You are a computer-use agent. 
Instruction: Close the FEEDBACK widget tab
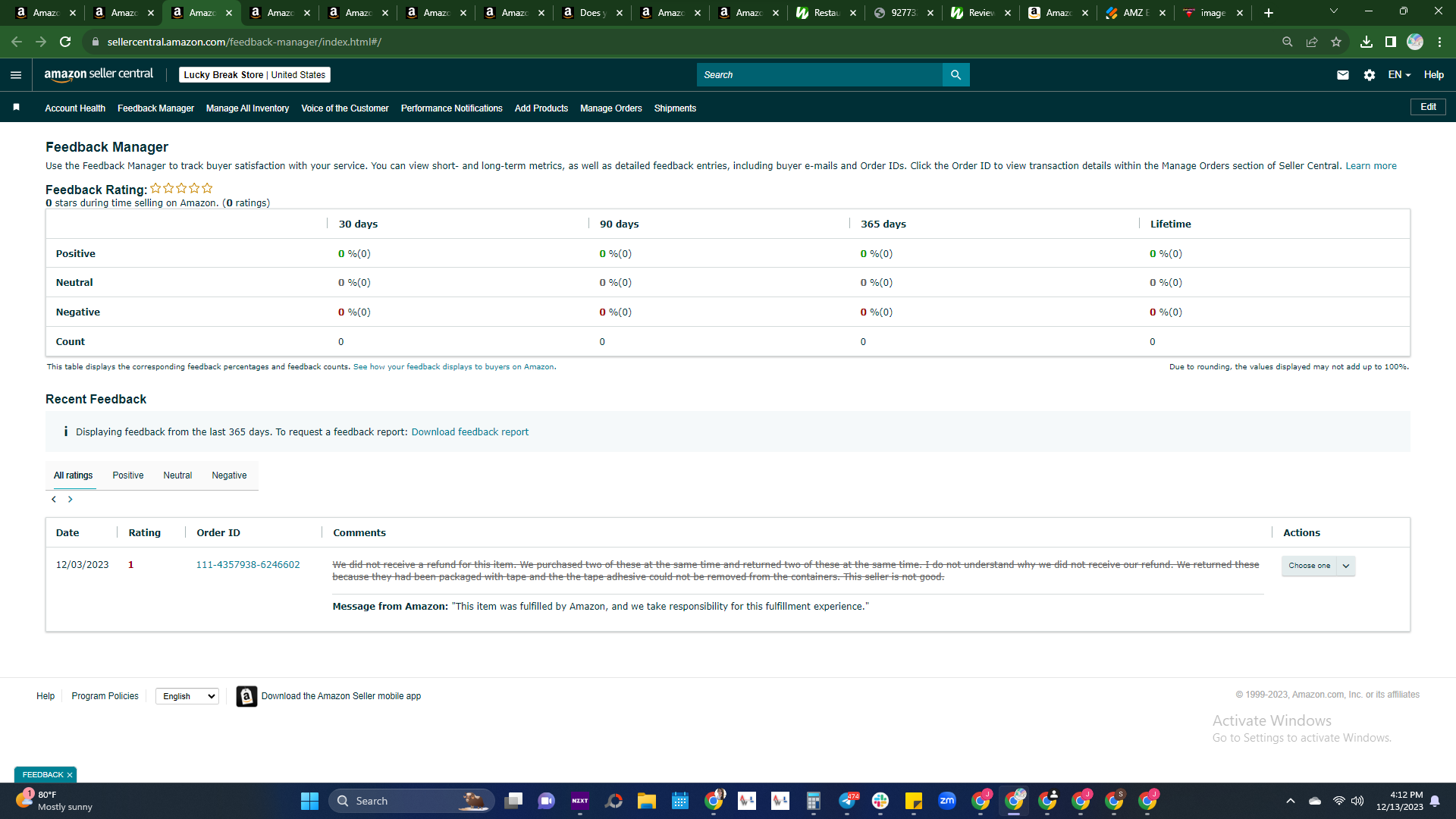click(70, 775)
